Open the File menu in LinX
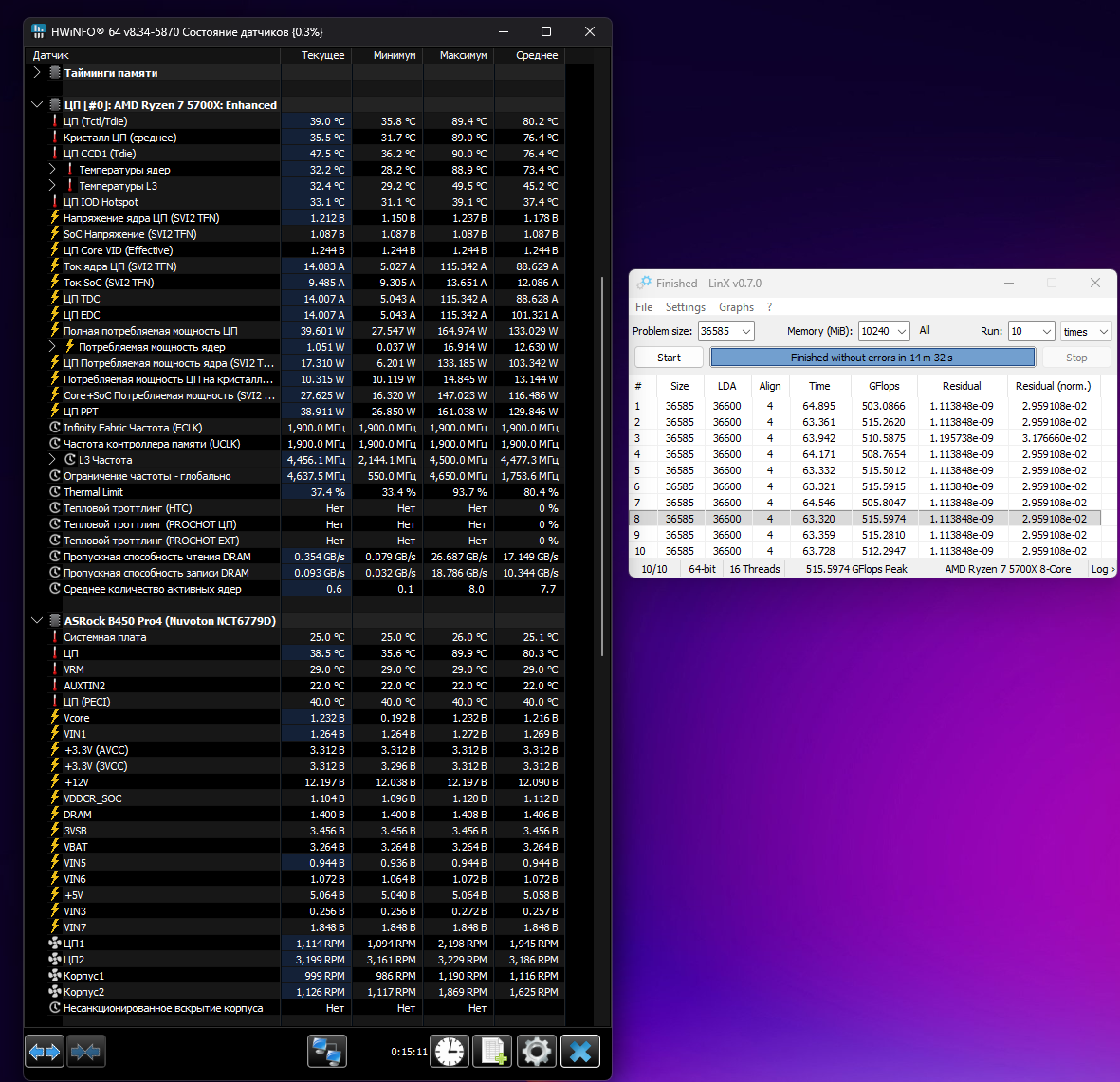Image resolution: width=1120 pixels, height=1082 pixels. (644, 307)
